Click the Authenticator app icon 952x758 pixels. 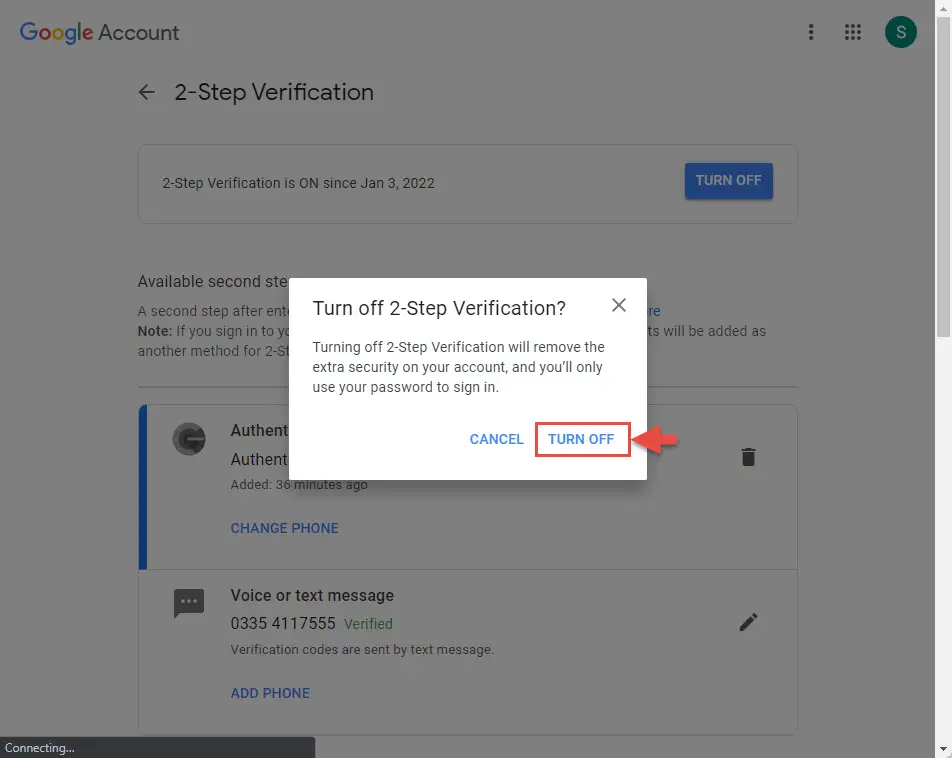tap(189, 439)
